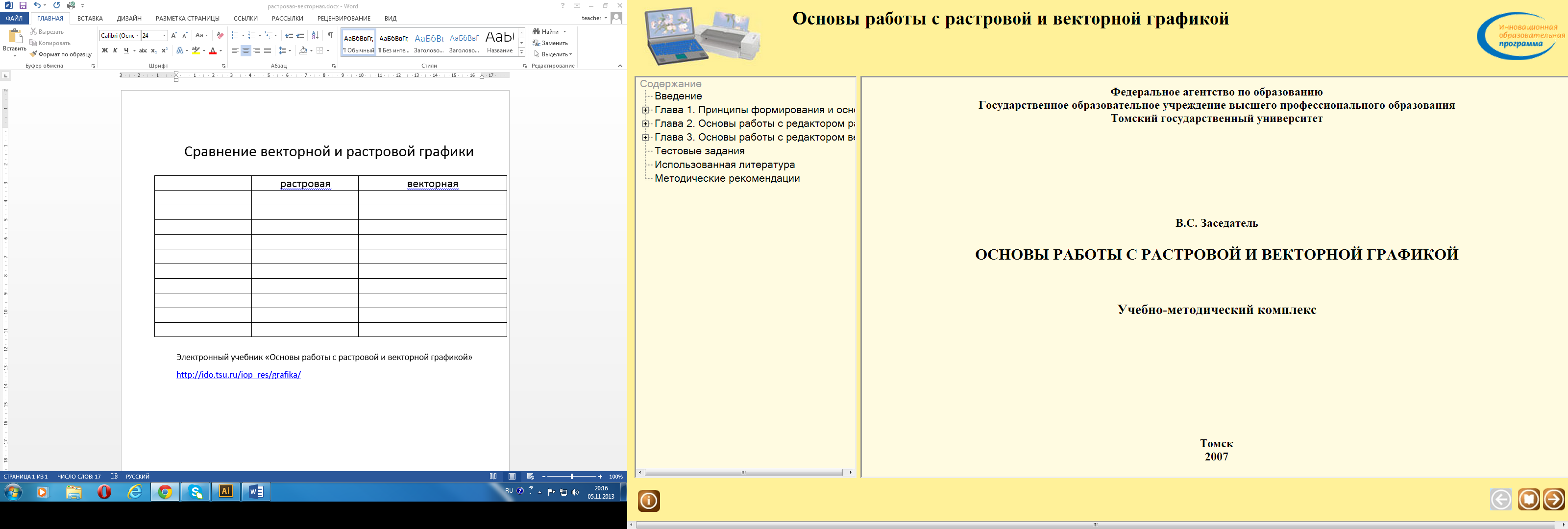Switch to the ВСТАВКА tab

pyautogui.click(x=90, y=18)
